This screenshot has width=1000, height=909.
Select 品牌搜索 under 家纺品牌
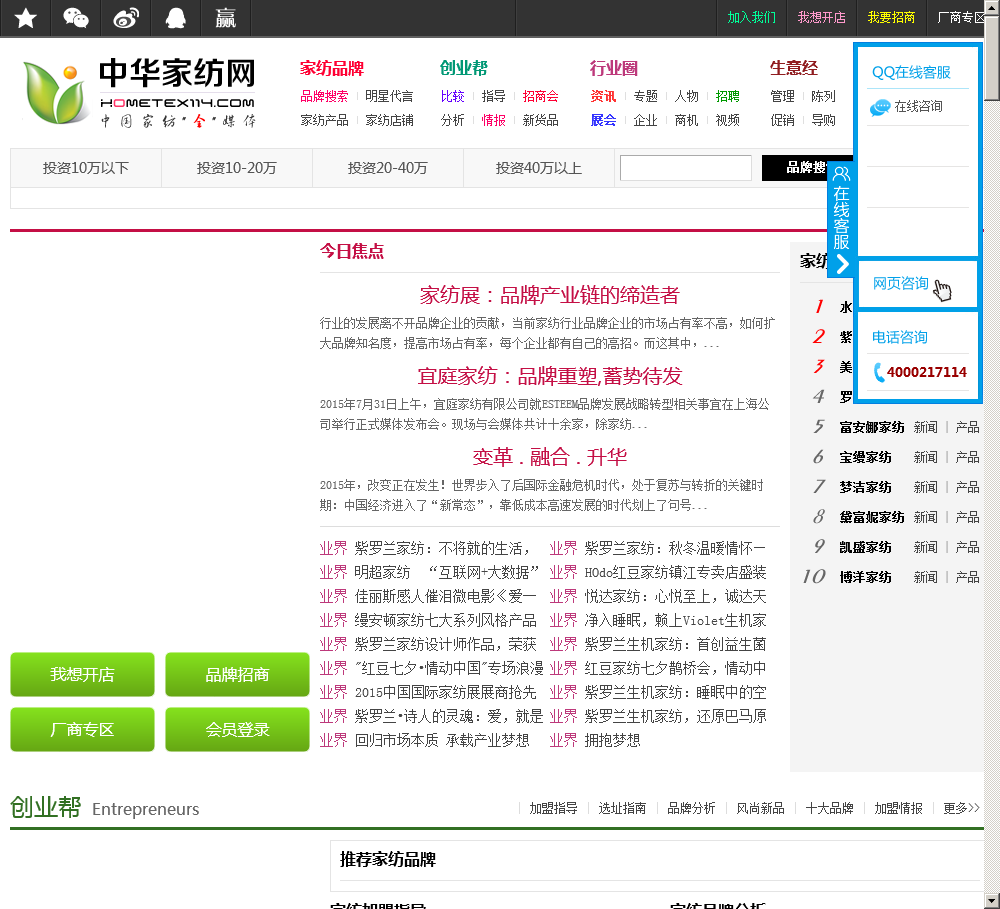[324, 96]
